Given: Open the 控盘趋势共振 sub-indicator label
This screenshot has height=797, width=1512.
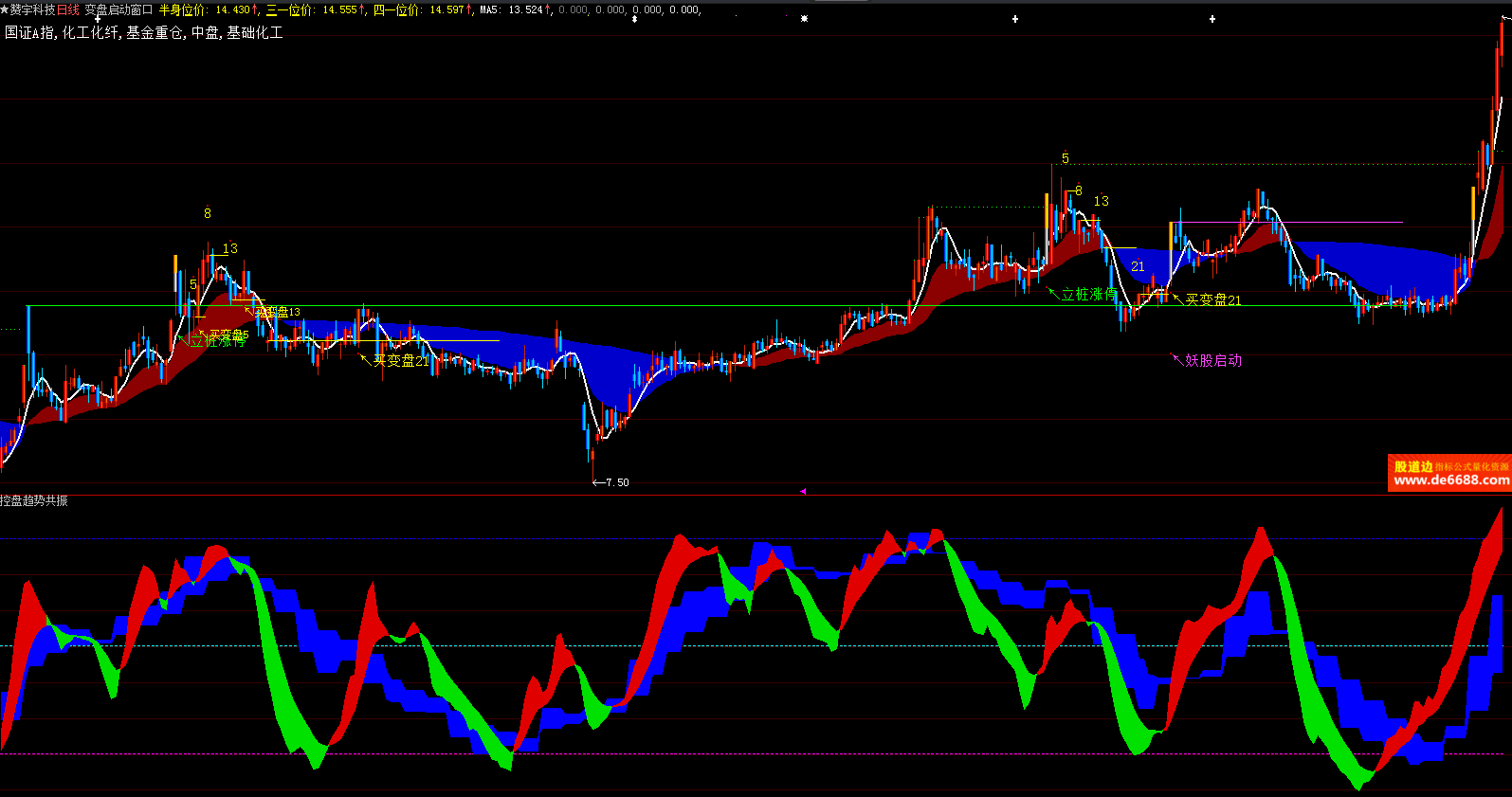Looking at the screenshot, I should point(34,500).
